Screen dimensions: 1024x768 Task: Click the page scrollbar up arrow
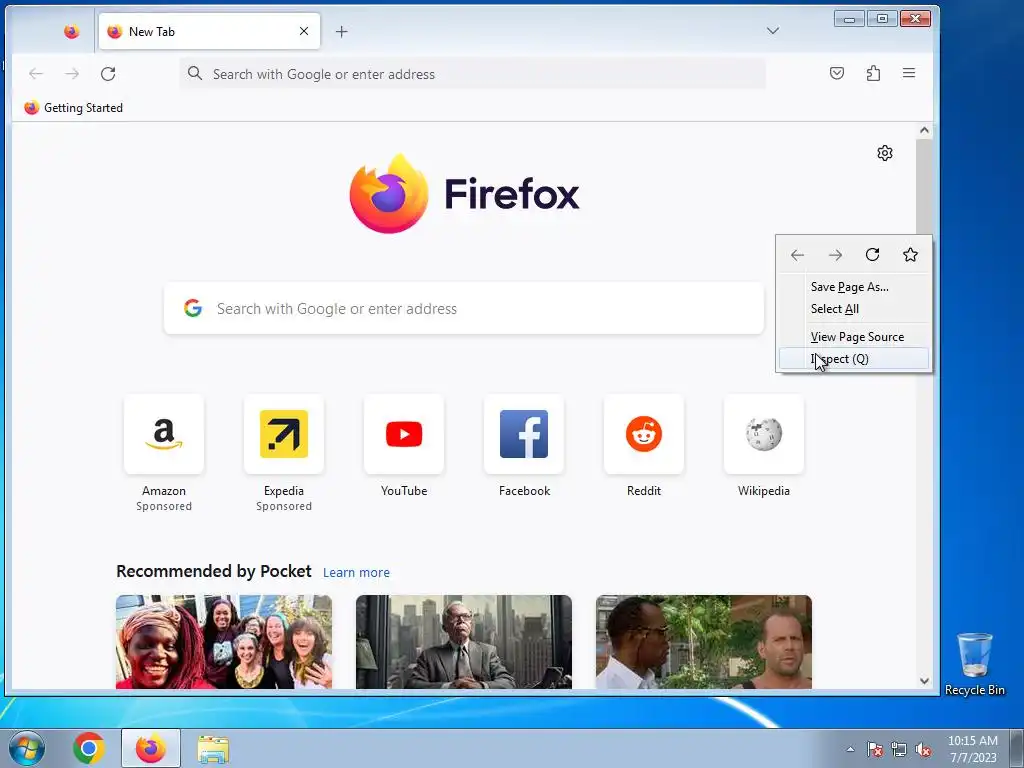pyautogui.click(x=924, y=131)
